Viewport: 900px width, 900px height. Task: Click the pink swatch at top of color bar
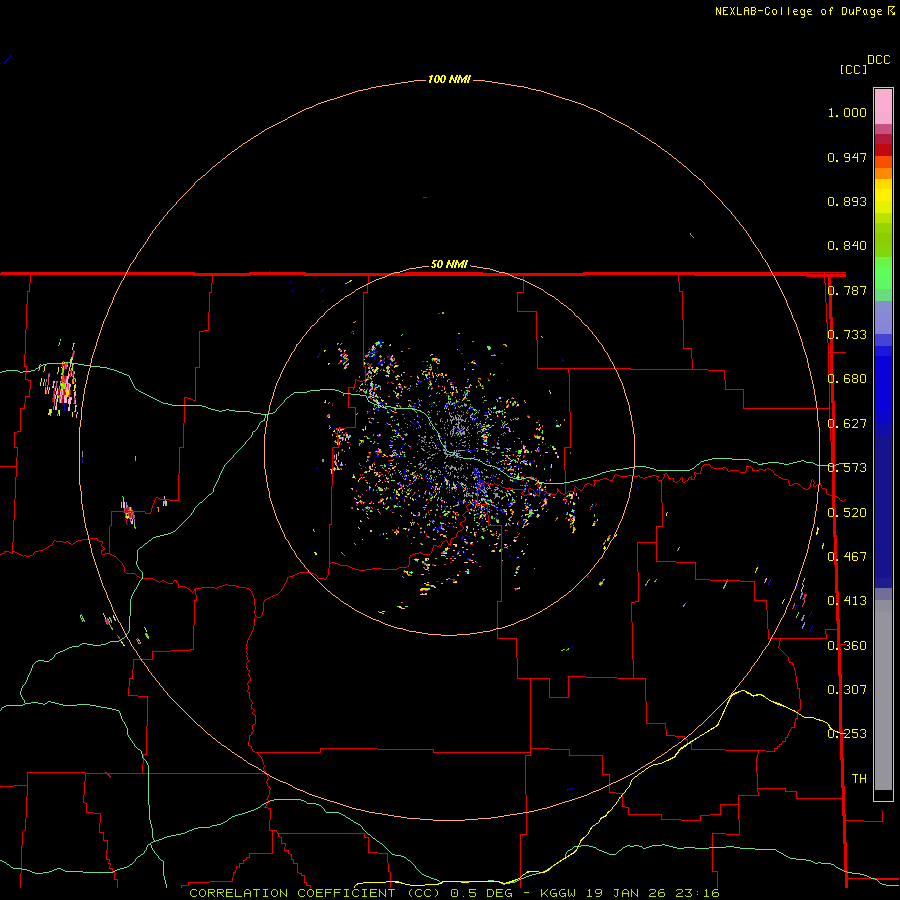coord(883,107)
